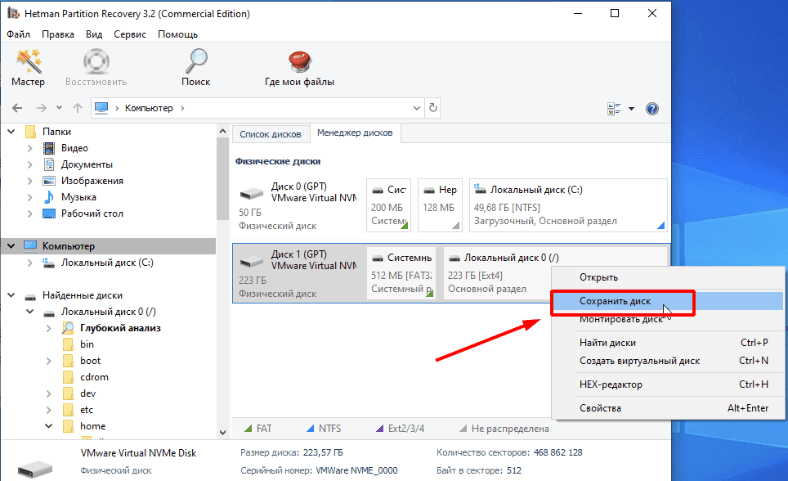This screenshot has width=788, height=481.
Task: Open the Поиск search tool
Action: tap(195, 68)
